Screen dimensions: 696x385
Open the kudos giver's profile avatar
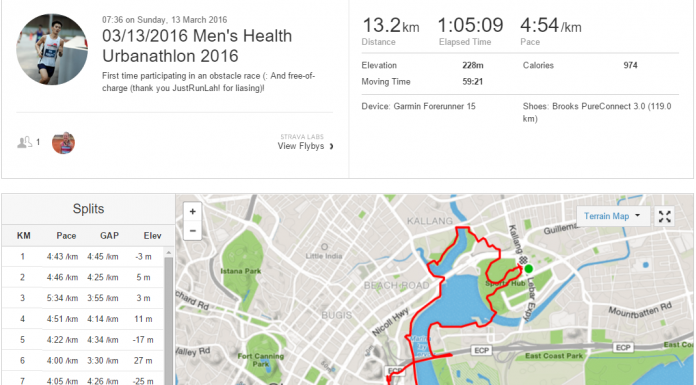[x=63, y=143]
